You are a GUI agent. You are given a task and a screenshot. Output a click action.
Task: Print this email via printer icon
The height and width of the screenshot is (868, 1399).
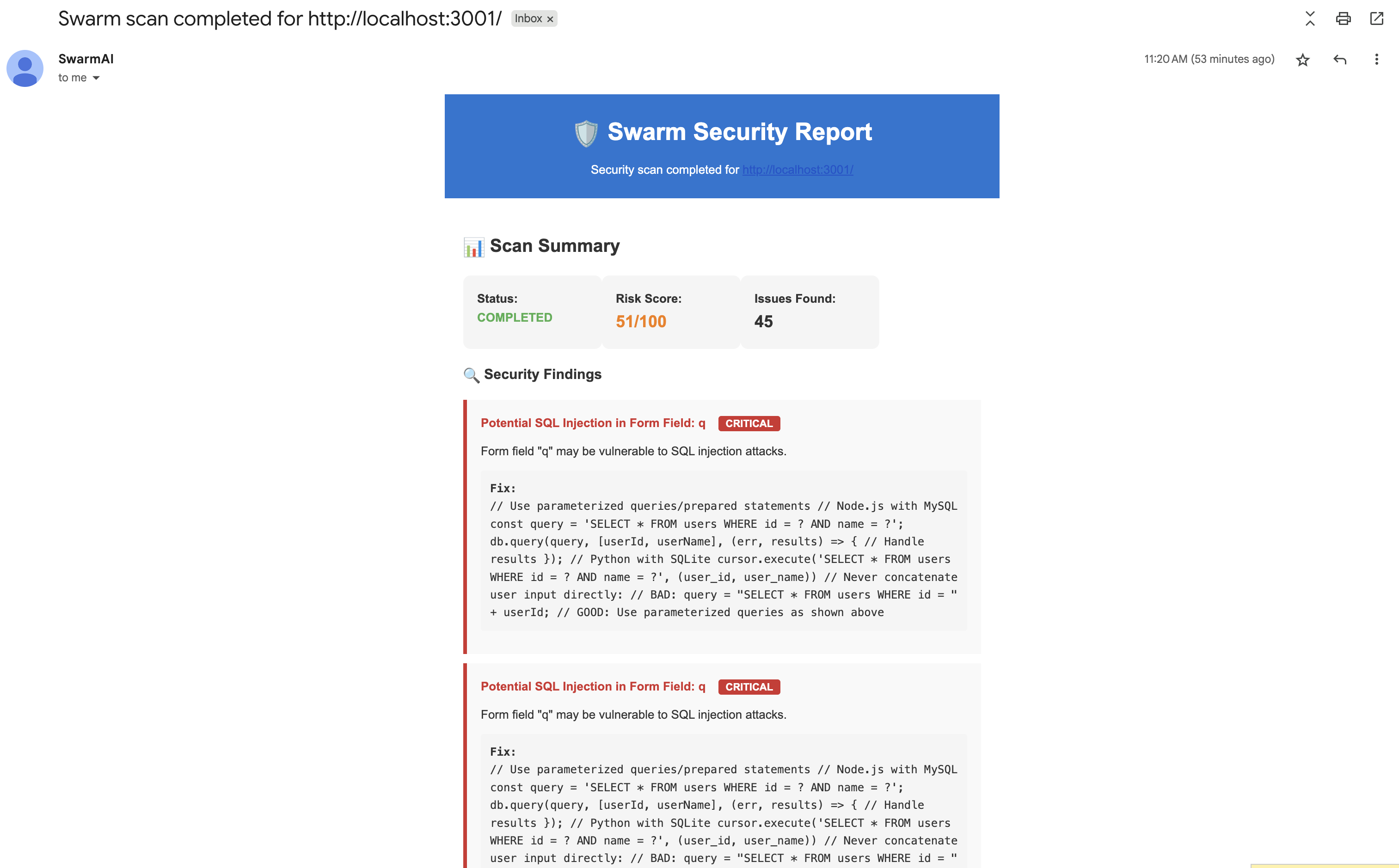[1343, 19]
